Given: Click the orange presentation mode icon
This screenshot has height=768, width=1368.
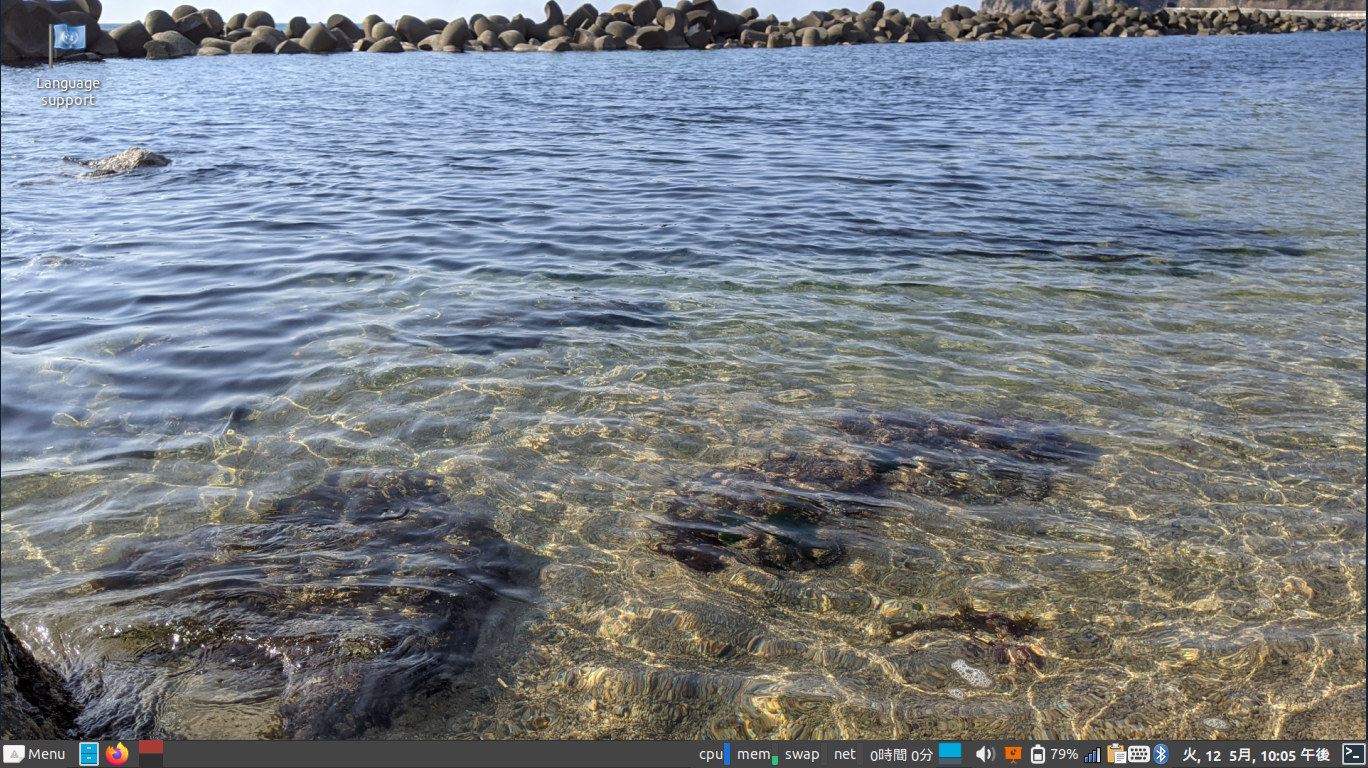Looking at the screenshot, I should click(1013, 754).
